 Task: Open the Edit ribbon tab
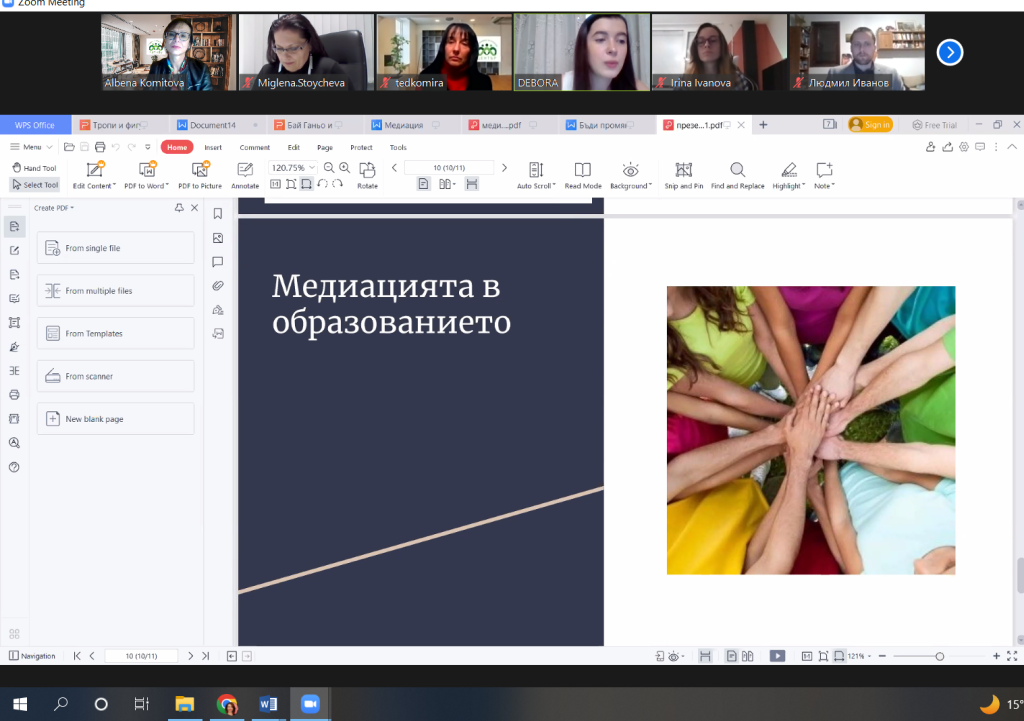[x=294, y=148]
